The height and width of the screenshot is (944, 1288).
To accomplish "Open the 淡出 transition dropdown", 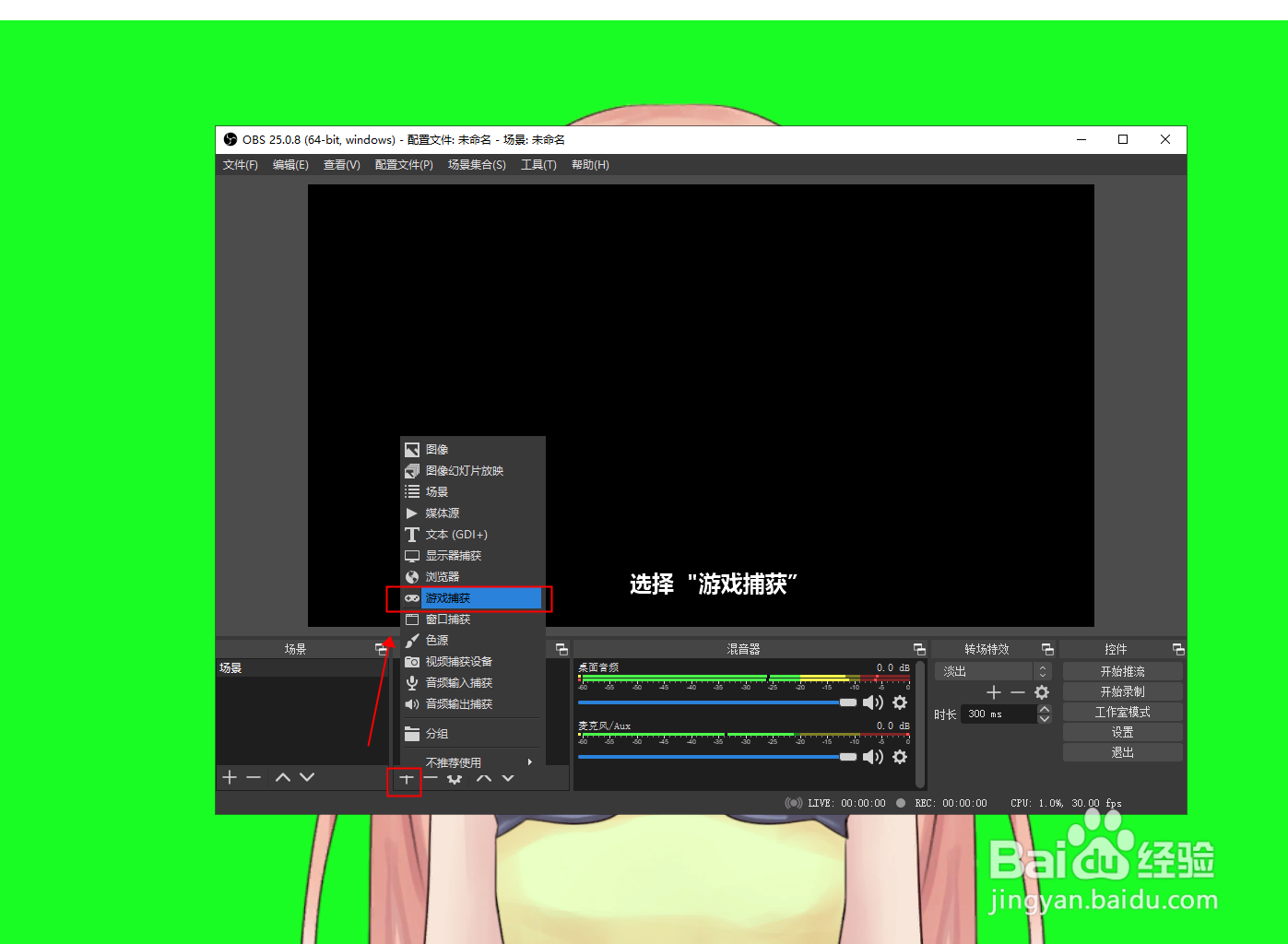I will click(993, 671).
